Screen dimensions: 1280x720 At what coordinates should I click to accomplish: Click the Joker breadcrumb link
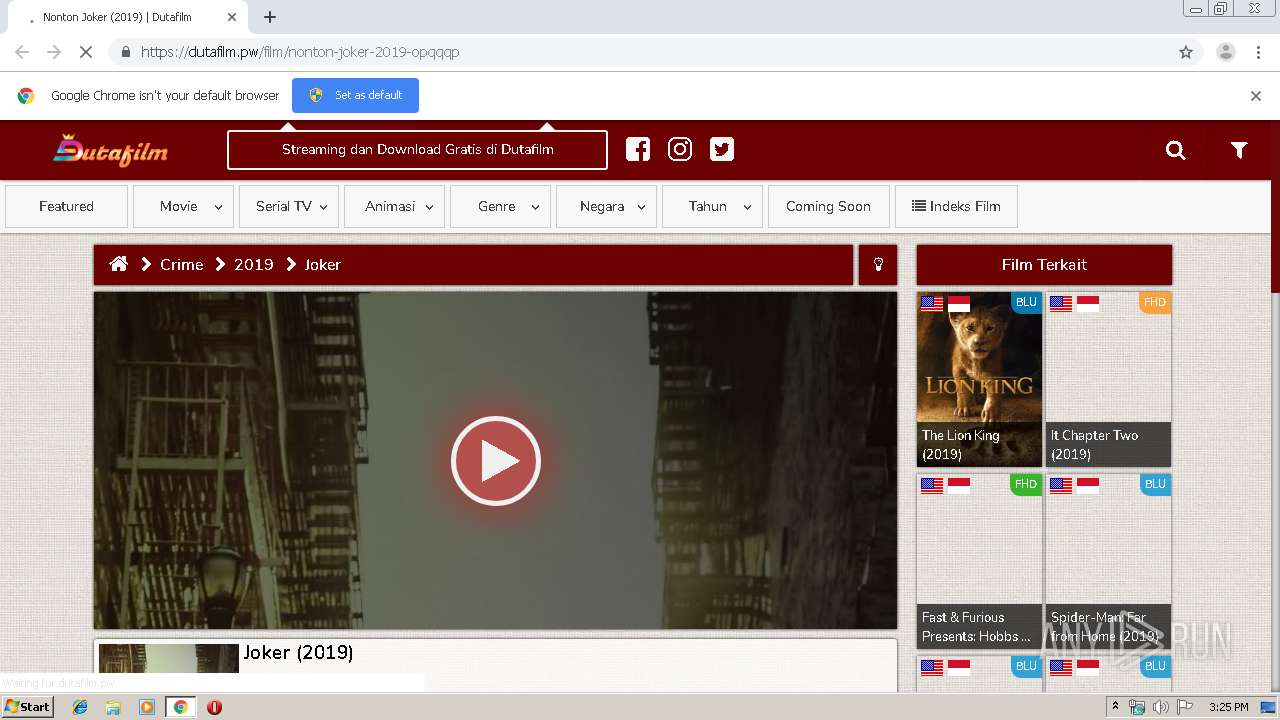pos(322,265)
